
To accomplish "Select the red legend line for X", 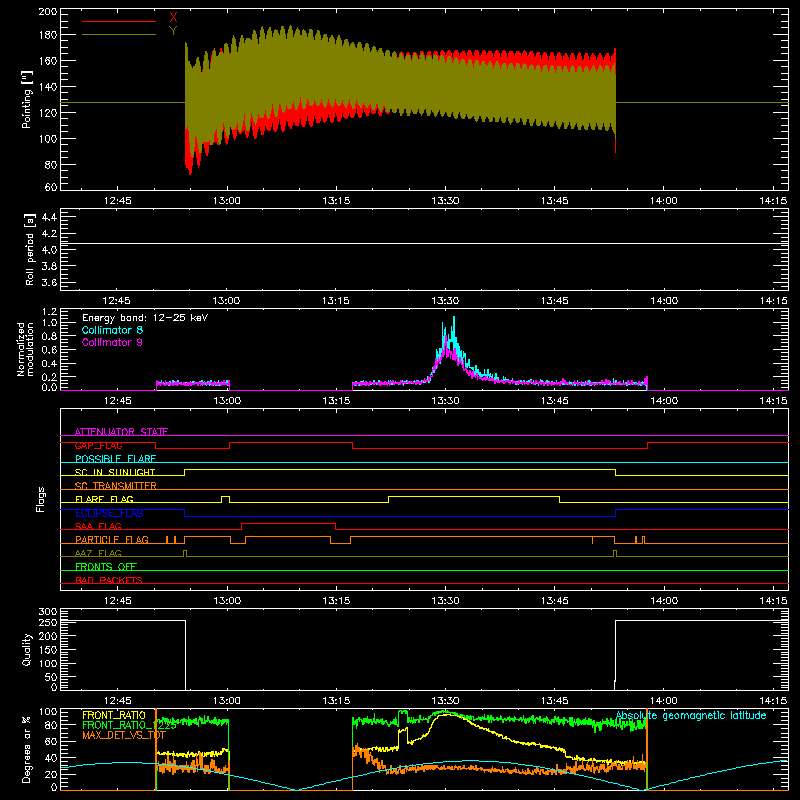I will (119, 21).
